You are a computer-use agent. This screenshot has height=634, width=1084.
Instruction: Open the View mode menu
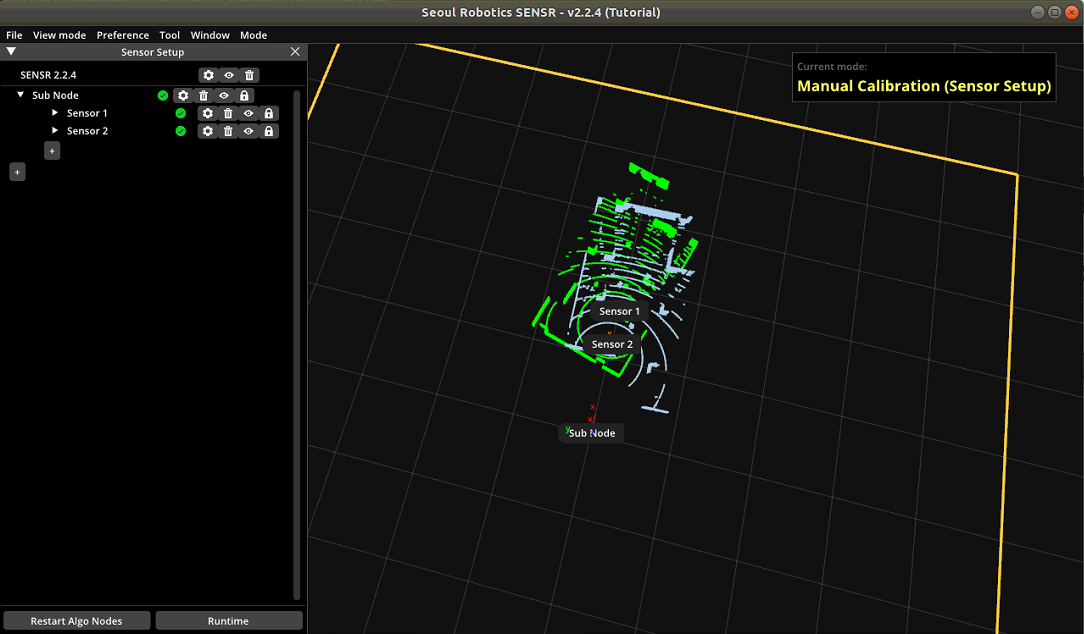coord(59,35)
